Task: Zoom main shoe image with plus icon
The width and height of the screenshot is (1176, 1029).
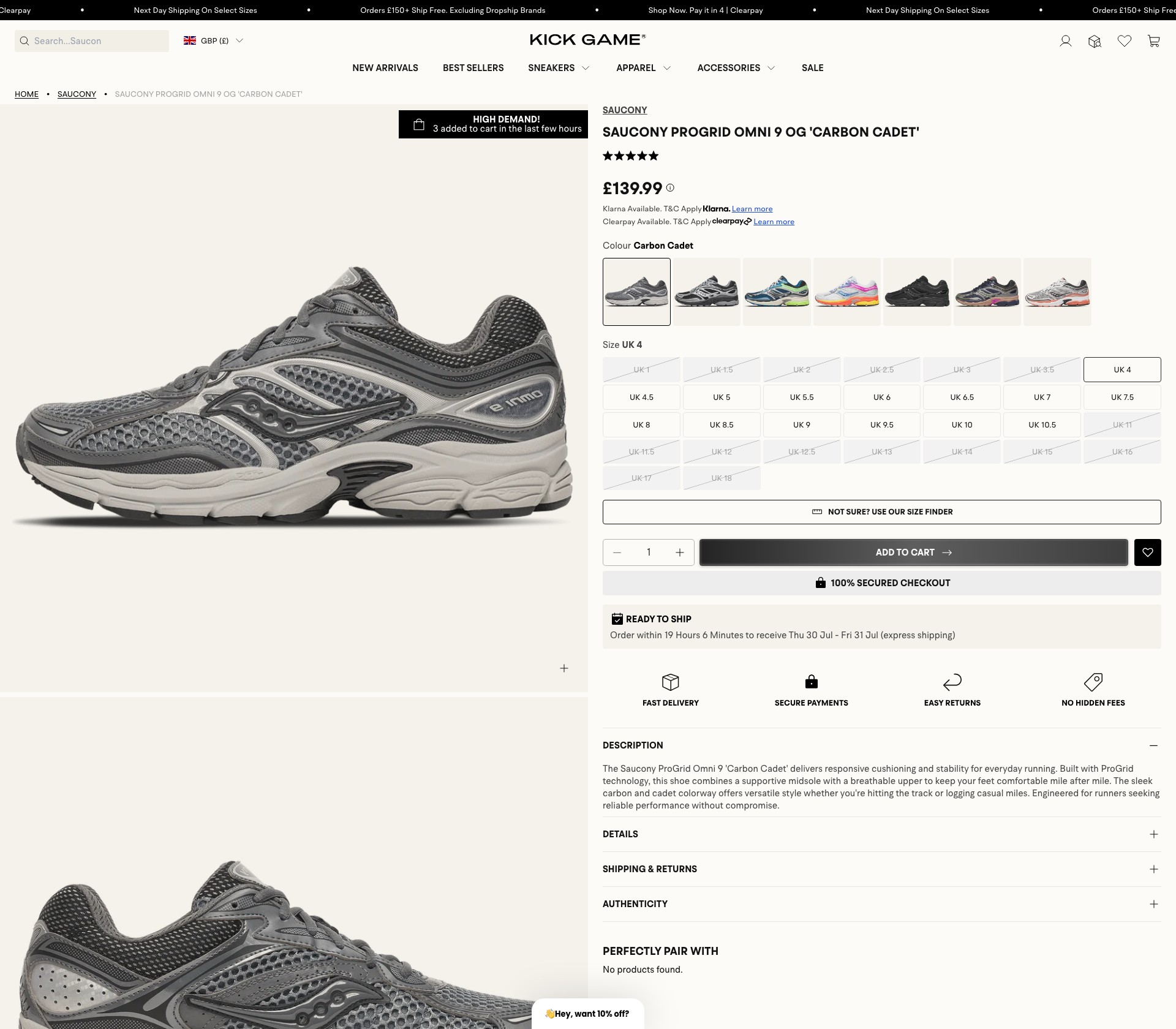Action: point(564,668)
